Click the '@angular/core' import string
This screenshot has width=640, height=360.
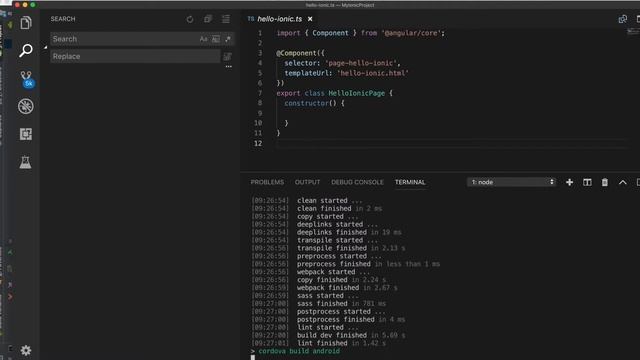click(411, 33)
